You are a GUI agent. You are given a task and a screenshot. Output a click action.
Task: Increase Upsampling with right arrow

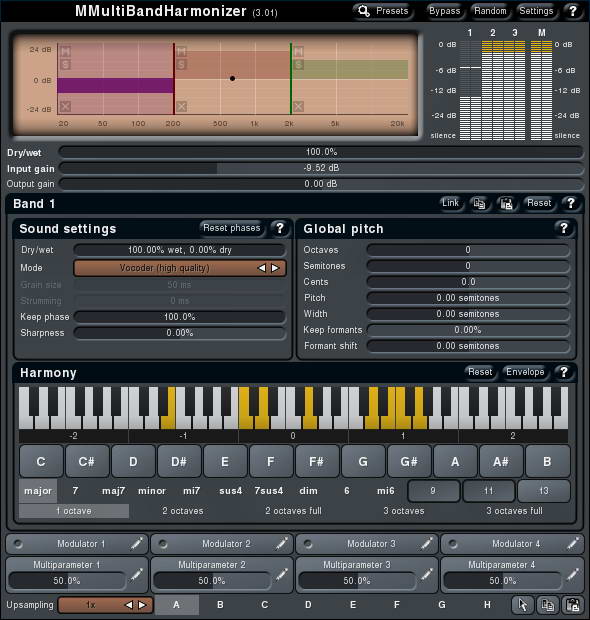click(142, 605)
